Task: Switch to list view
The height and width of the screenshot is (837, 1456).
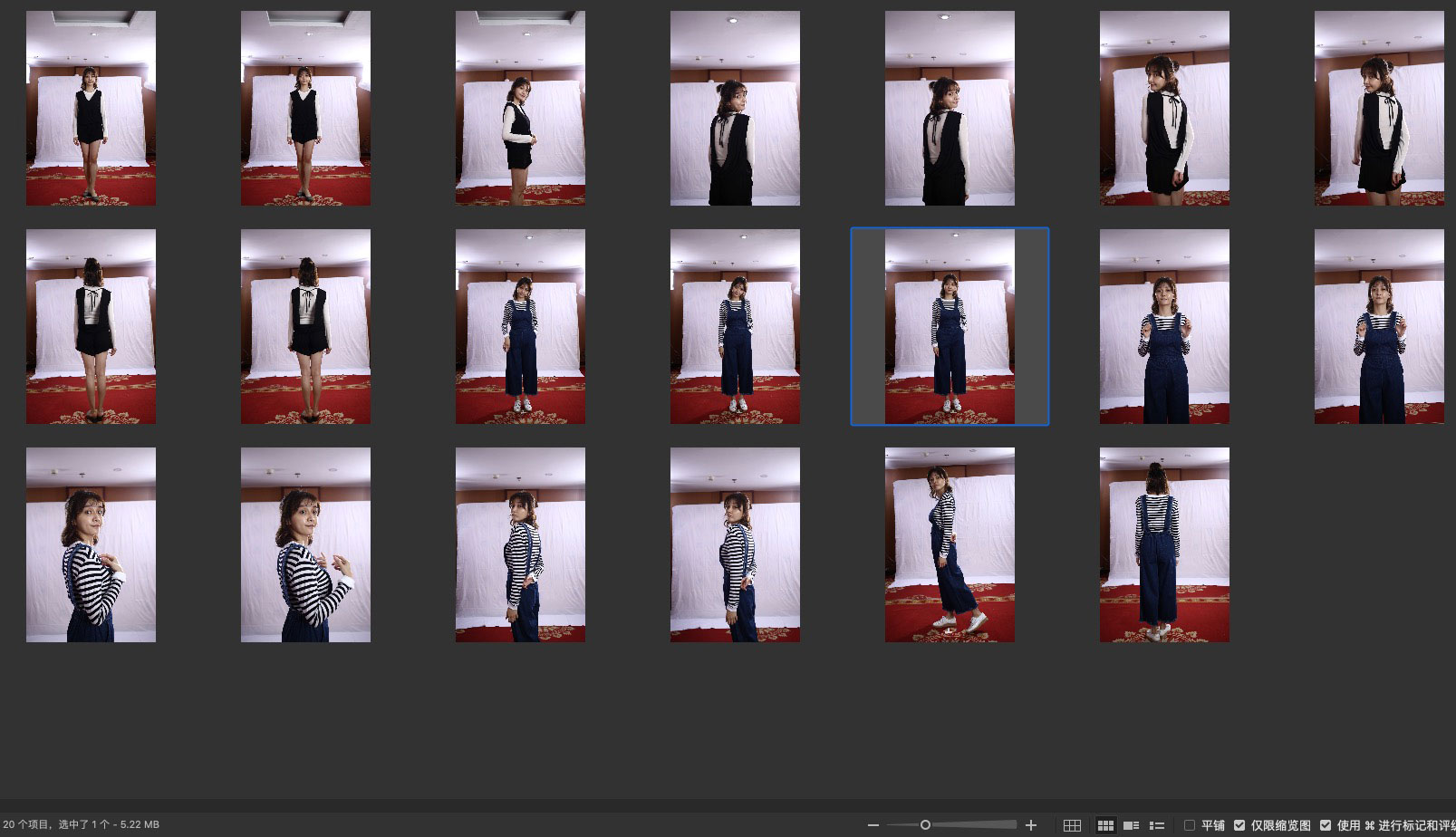Action: tap(1157, 825)
